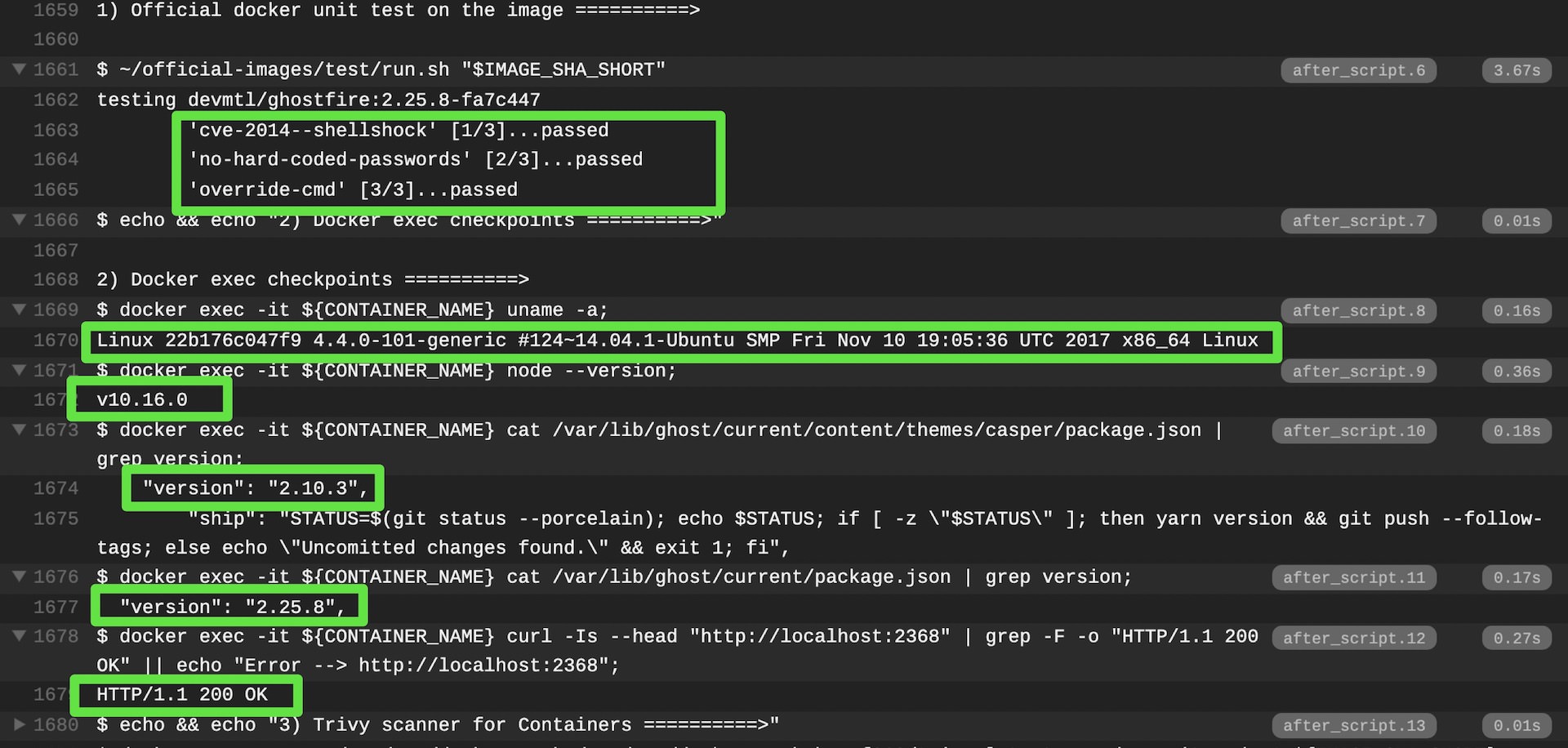Click the 0.17s duration badge

click(x=1517, y=577)
